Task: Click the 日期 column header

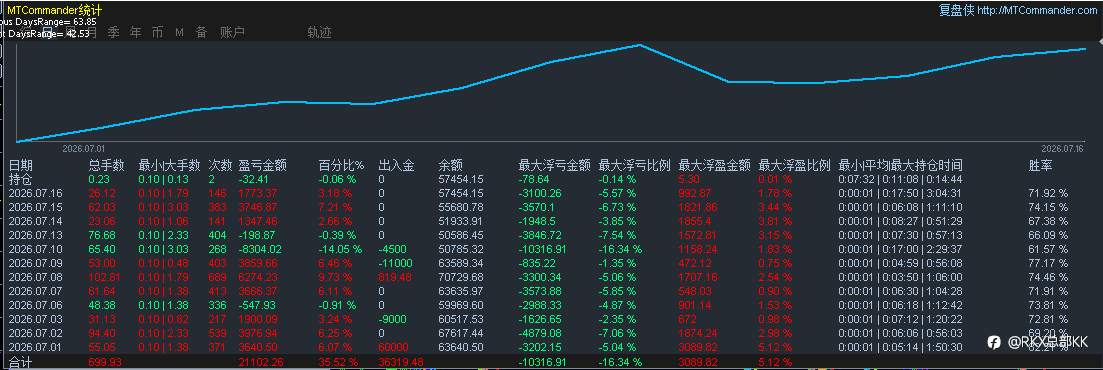Action: 20,165
